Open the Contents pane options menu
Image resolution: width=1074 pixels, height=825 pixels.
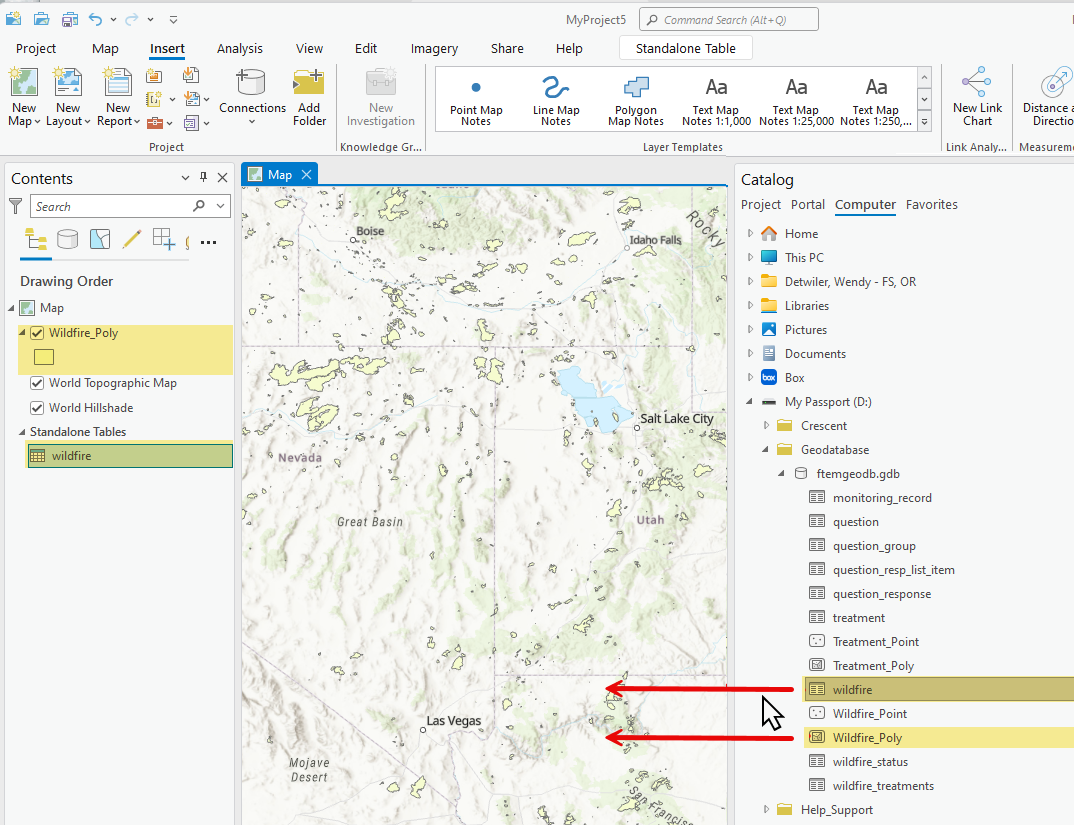[x=185, y=177]
